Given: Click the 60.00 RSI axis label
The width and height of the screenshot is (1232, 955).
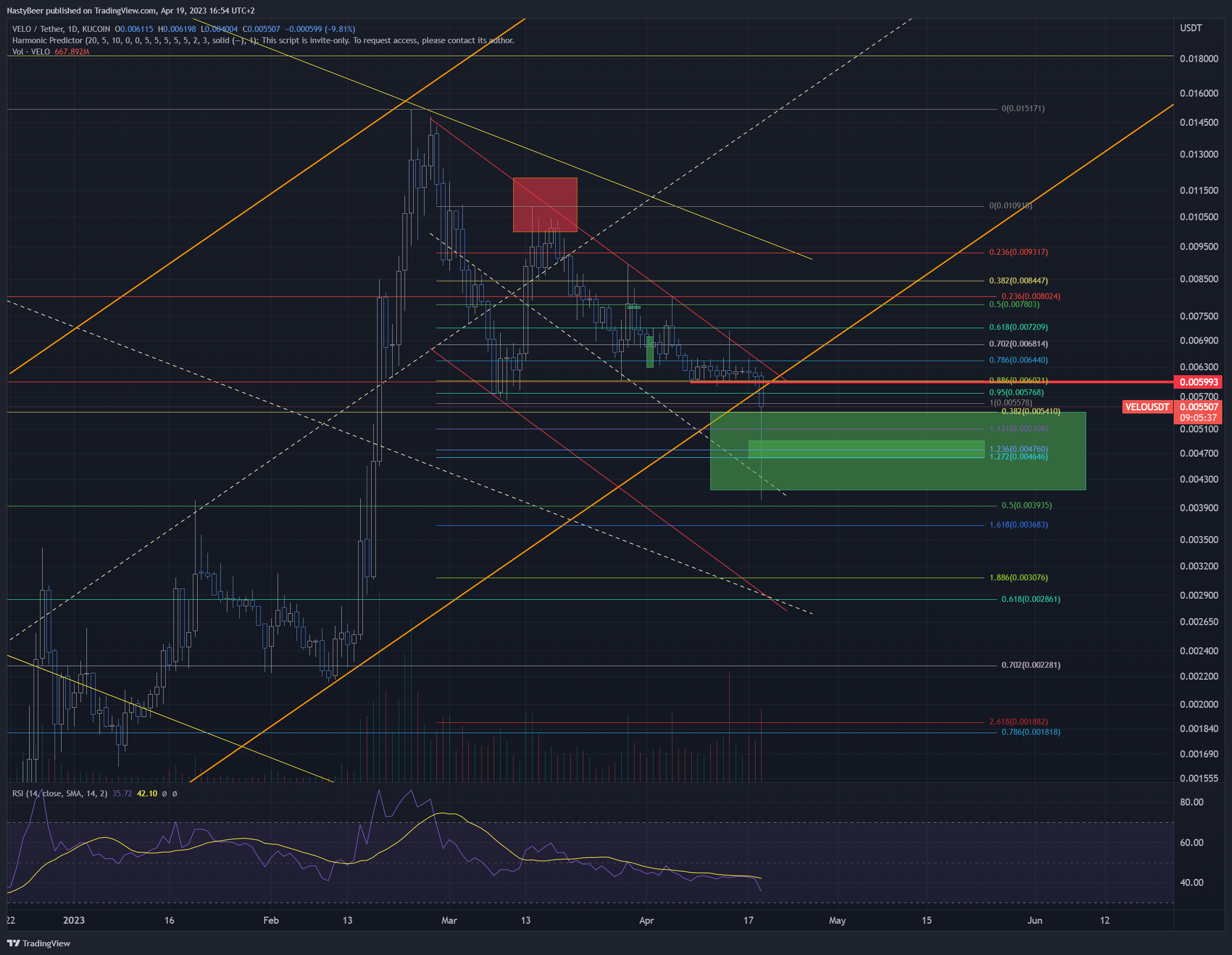Looking at the screenshot, I should pos(1191,843).
